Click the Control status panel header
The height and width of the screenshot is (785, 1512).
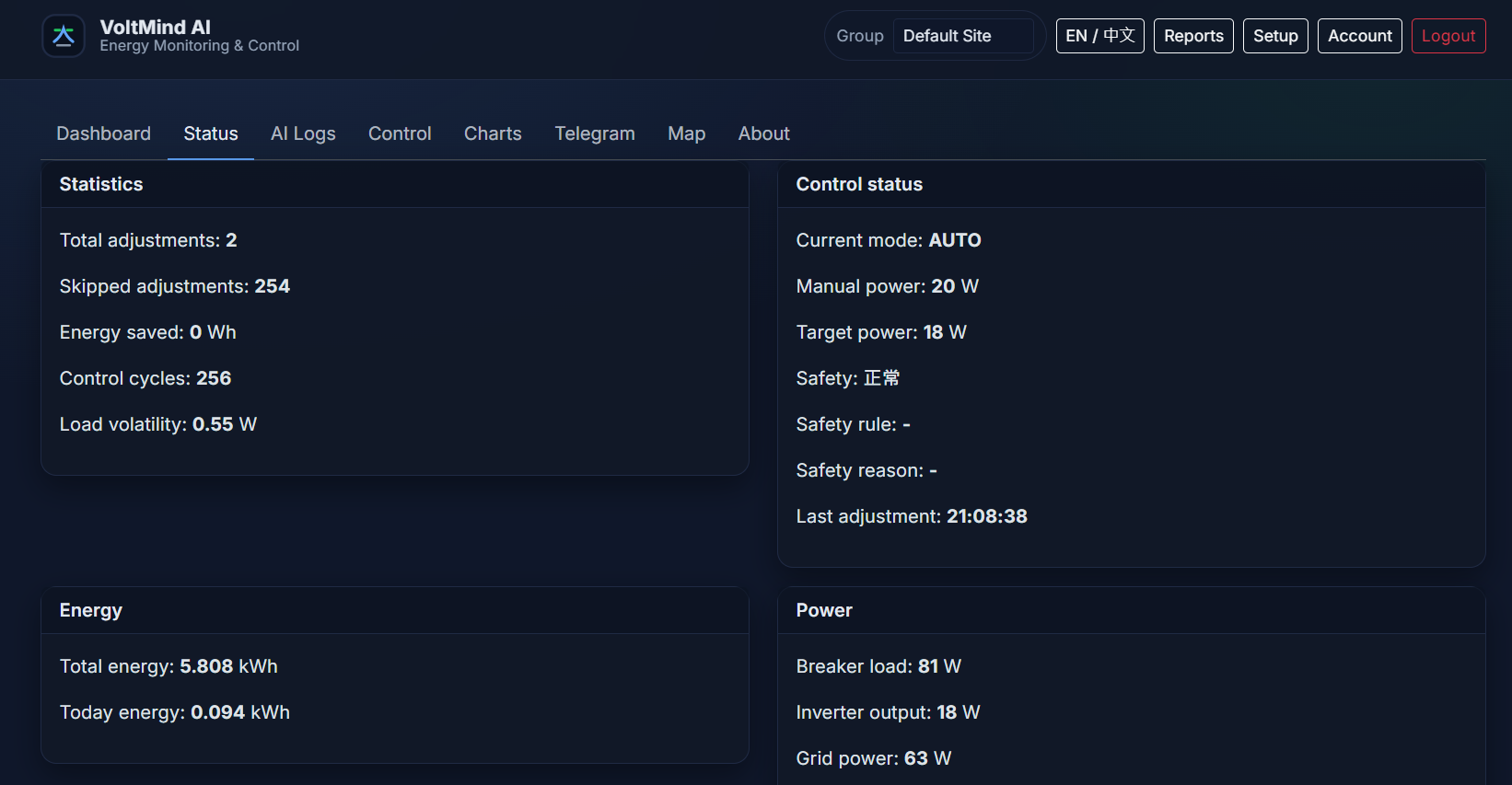point(859,184)
